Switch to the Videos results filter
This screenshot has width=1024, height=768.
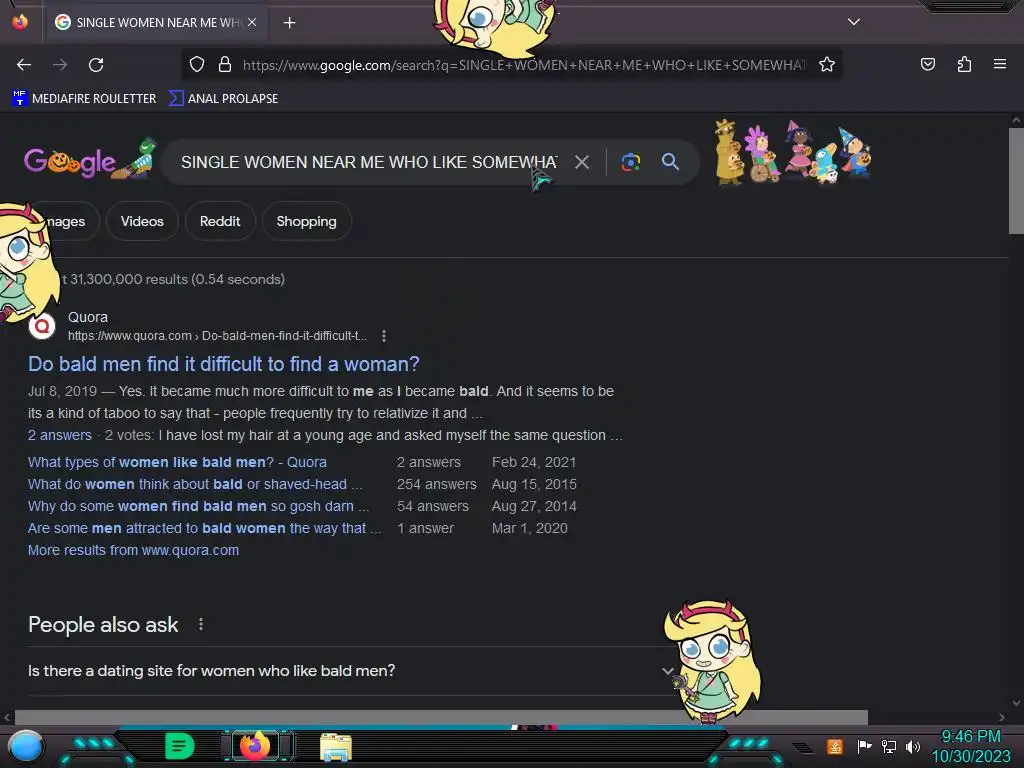(142, 221)
